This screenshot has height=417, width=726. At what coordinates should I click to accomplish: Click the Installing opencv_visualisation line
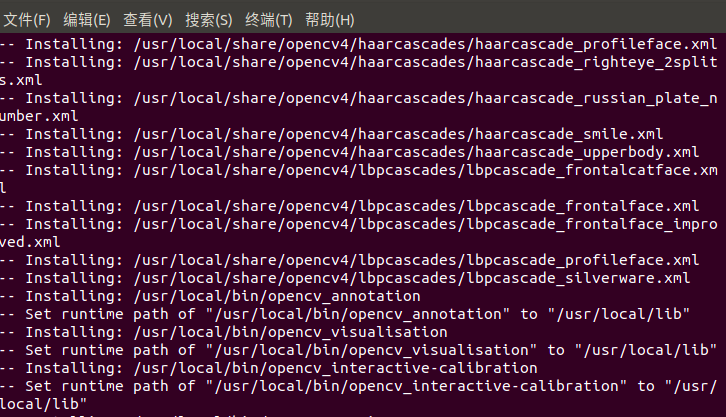(x=224, y=332)
